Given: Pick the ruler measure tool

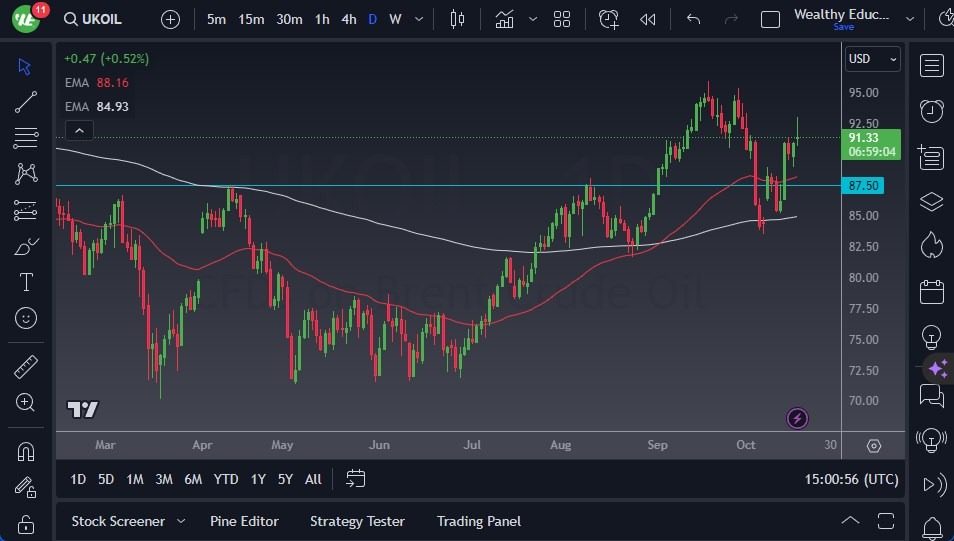Looking at the screenshot, I should click(x=26, y=367).
